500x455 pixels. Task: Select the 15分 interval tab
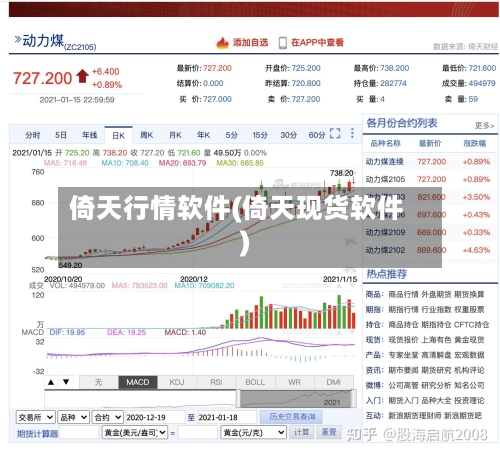pyautogui.click(x=260, y=135)
